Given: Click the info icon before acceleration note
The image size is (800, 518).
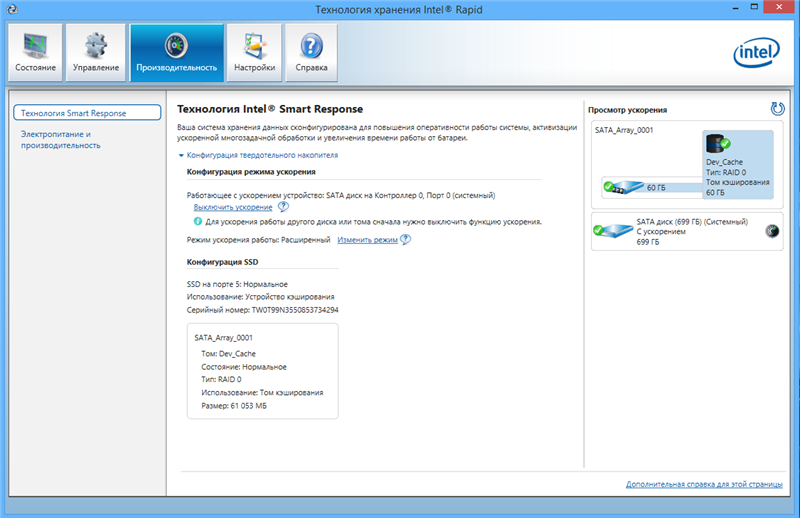Looking at the screenshot, I should point(198,221).
